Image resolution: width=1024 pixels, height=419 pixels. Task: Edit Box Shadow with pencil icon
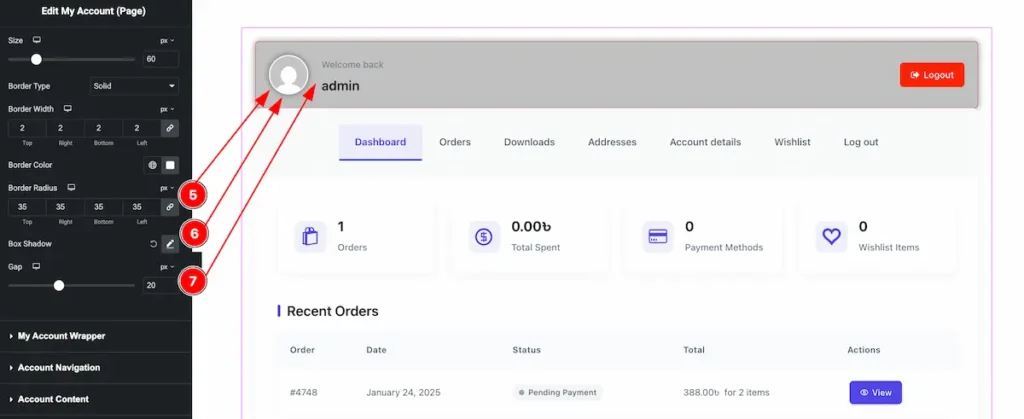pyautogui.click(x=170, y=244)
